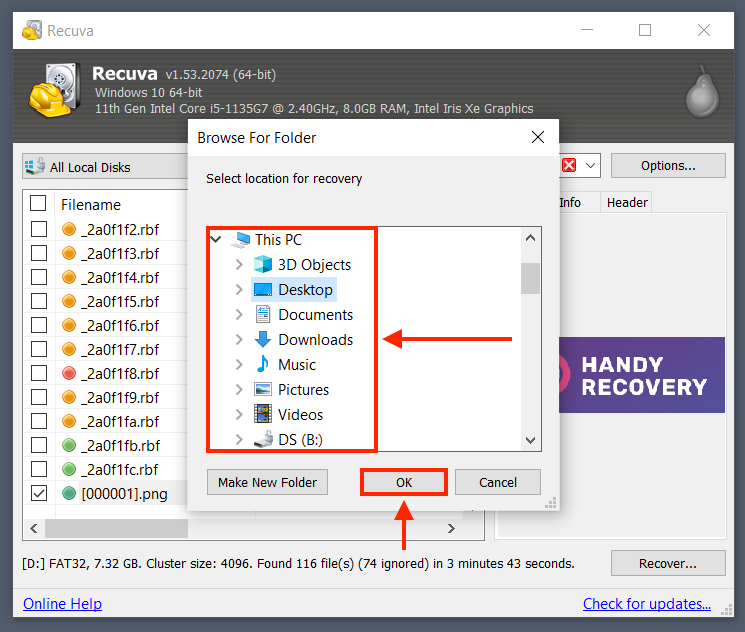Screen dimensions: 745x632
Task: Expand the Documents node
Action: [239, 314]
